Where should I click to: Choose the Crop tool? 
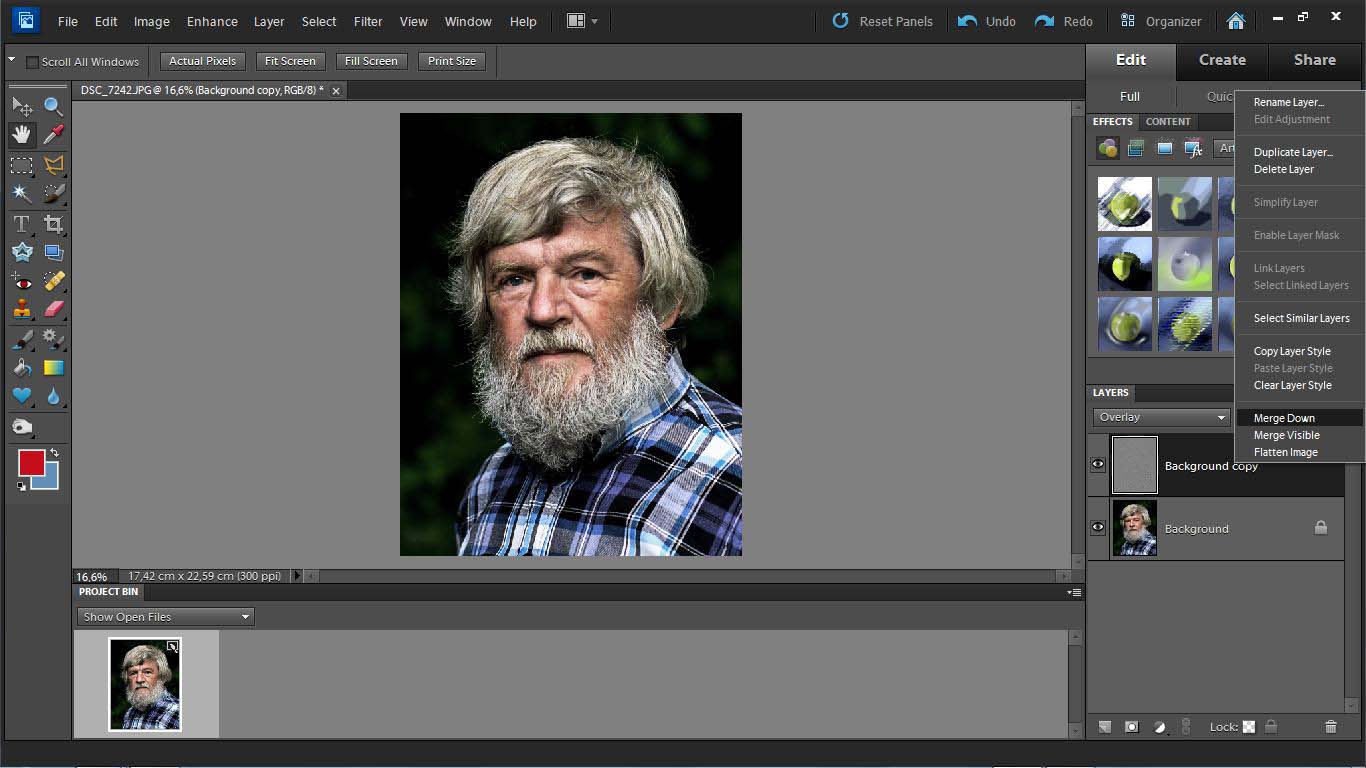click(53, 224)
